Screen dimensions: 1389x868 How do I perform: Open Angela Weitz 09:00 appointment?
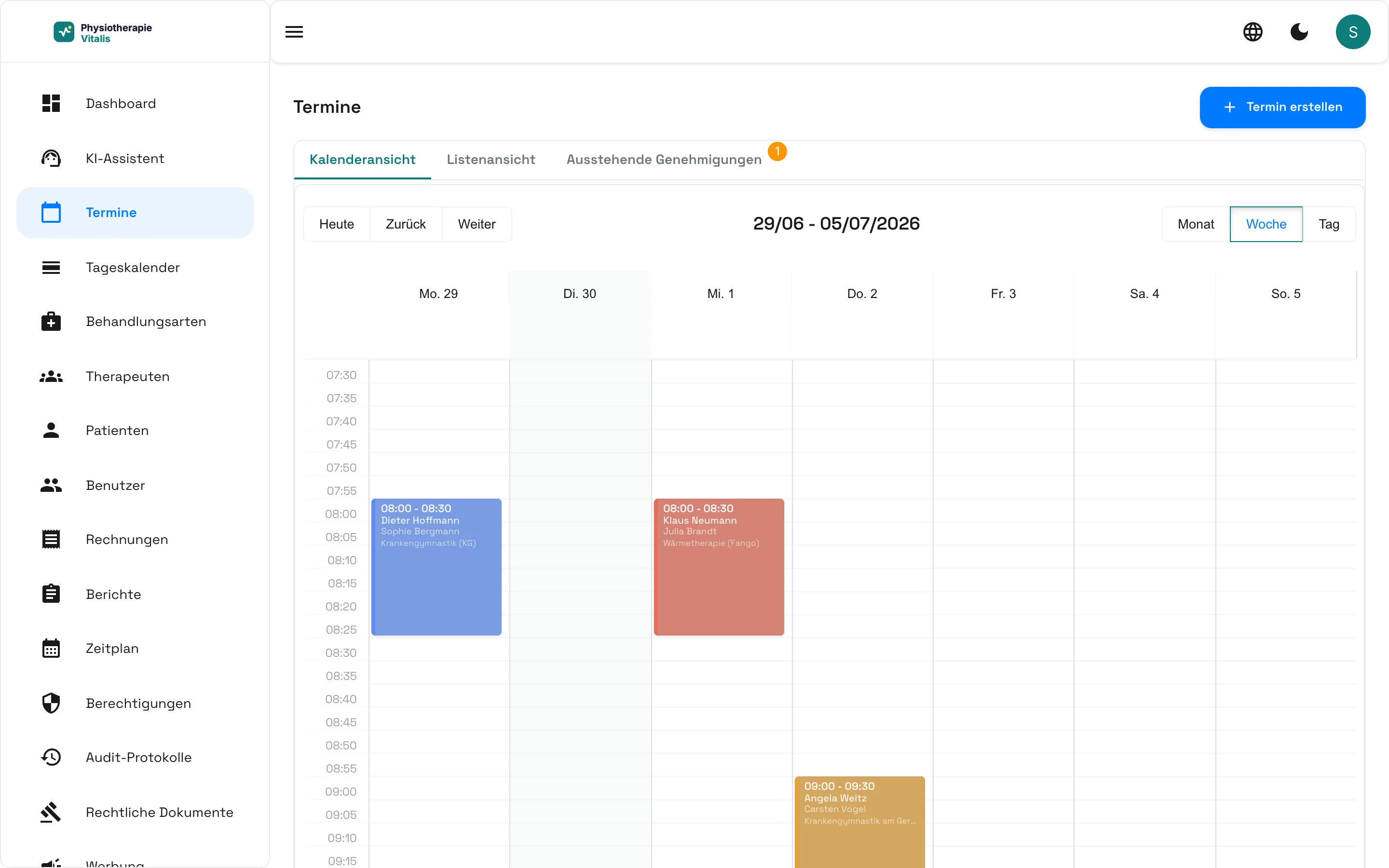coord(860,822)
